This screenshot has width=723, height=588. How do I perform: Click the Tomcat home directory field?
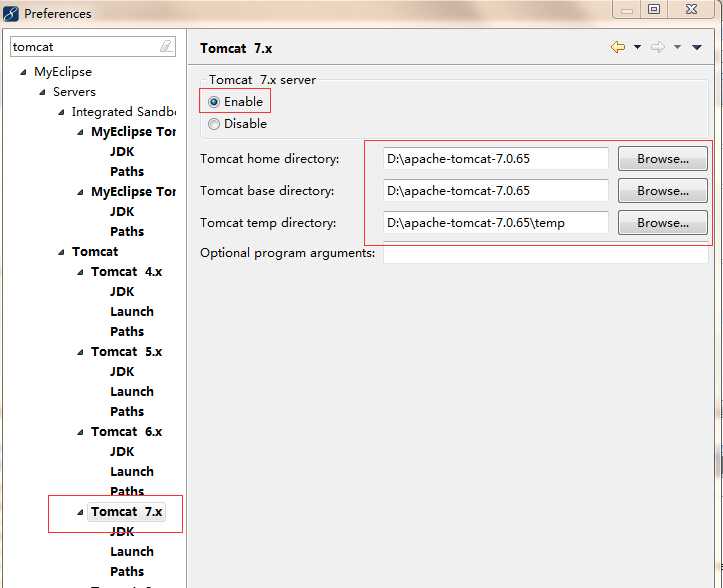[x=496, y=159]
